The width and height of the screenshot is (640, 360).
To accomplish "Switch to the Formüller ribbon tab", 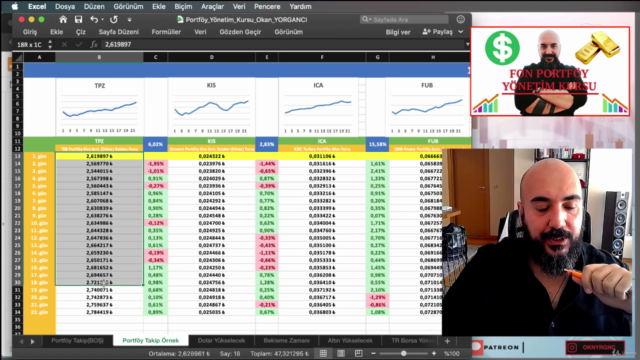I will [166, 32].
